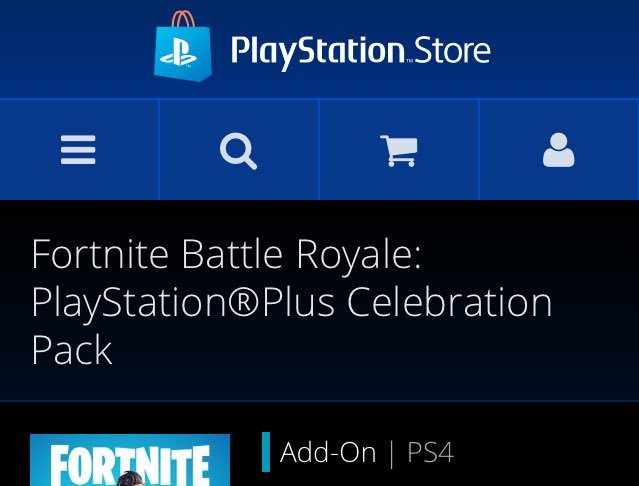Click the Add-On product type label

tap(328, 452)
